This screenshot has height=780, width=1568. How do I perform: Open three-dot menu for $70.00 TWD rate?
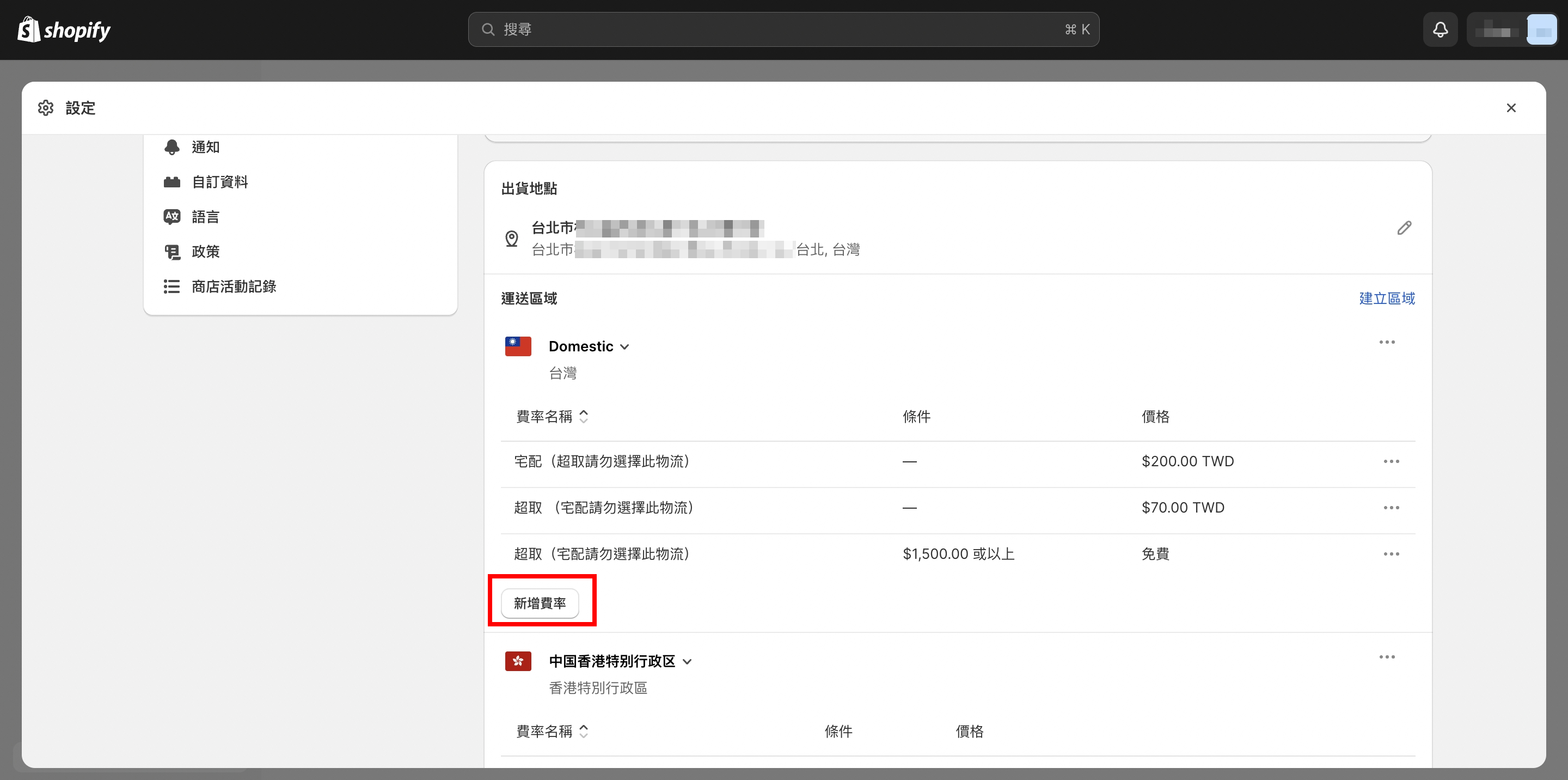(x=1391, y=508)
